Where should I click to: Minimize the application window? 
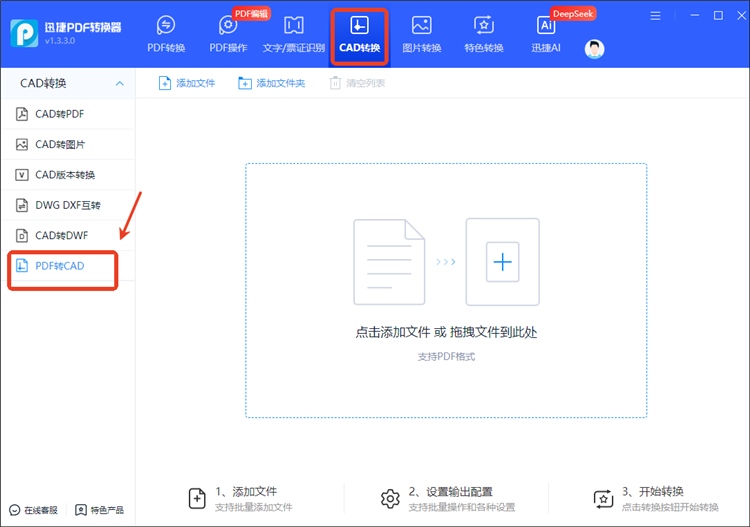(695, 16)
